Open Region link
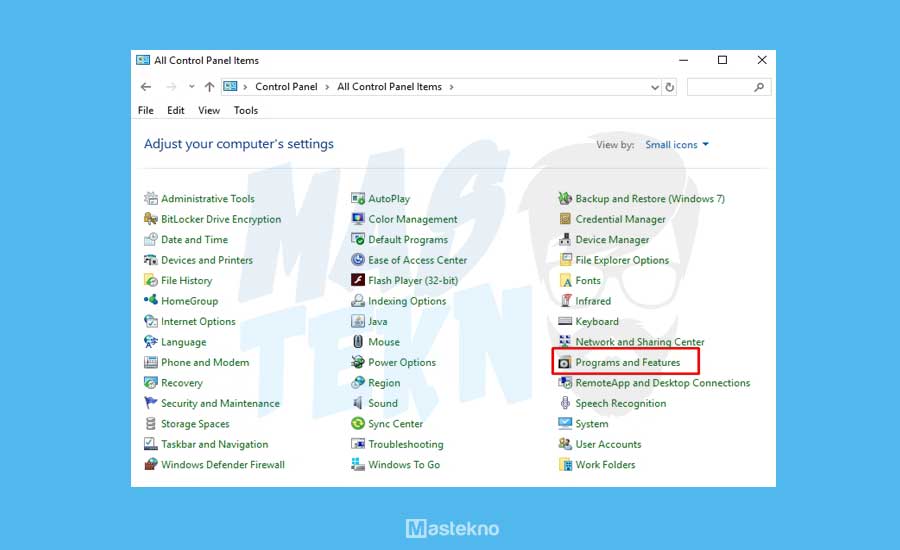 pos(385,383)
